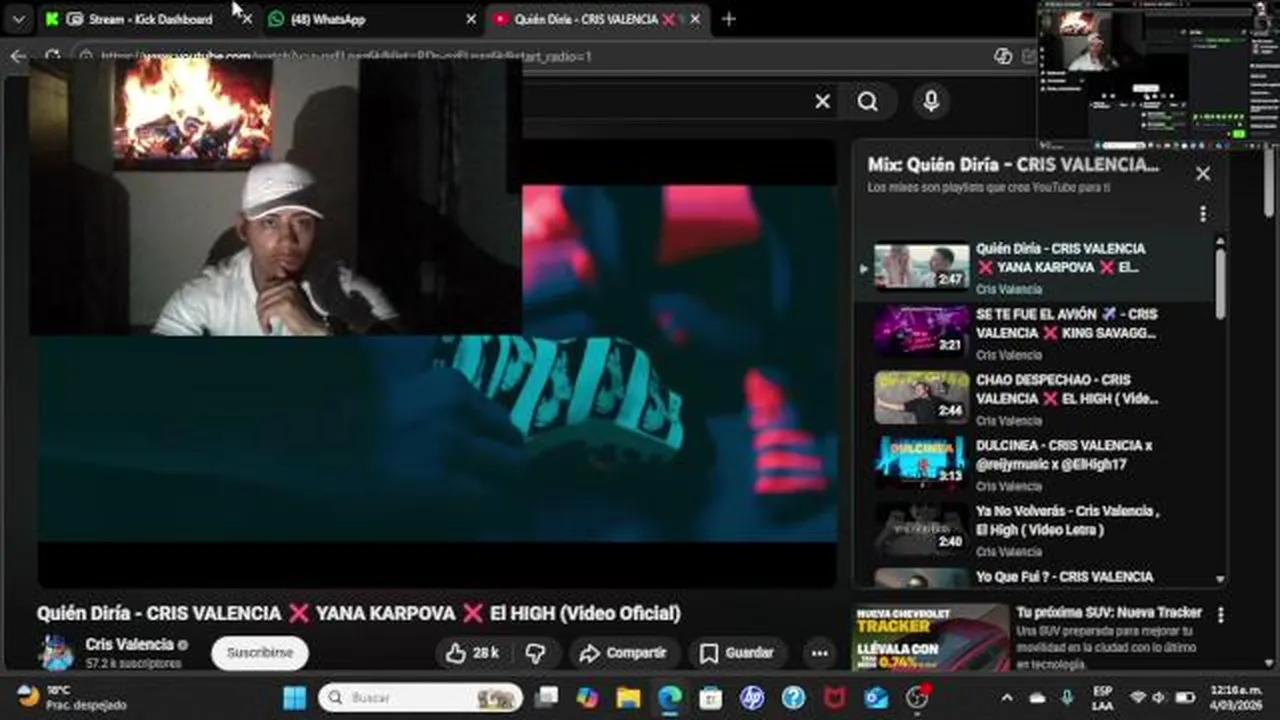Close the Quién Diría YouTube tab
The width and height of the screenshot is (1280, 720).
695,19
